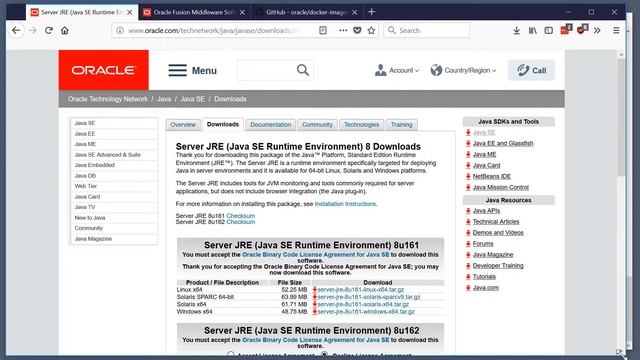The image size is (640, 360).
Task: Click the Java SE breadcrumb link
Action: (193, 99)
